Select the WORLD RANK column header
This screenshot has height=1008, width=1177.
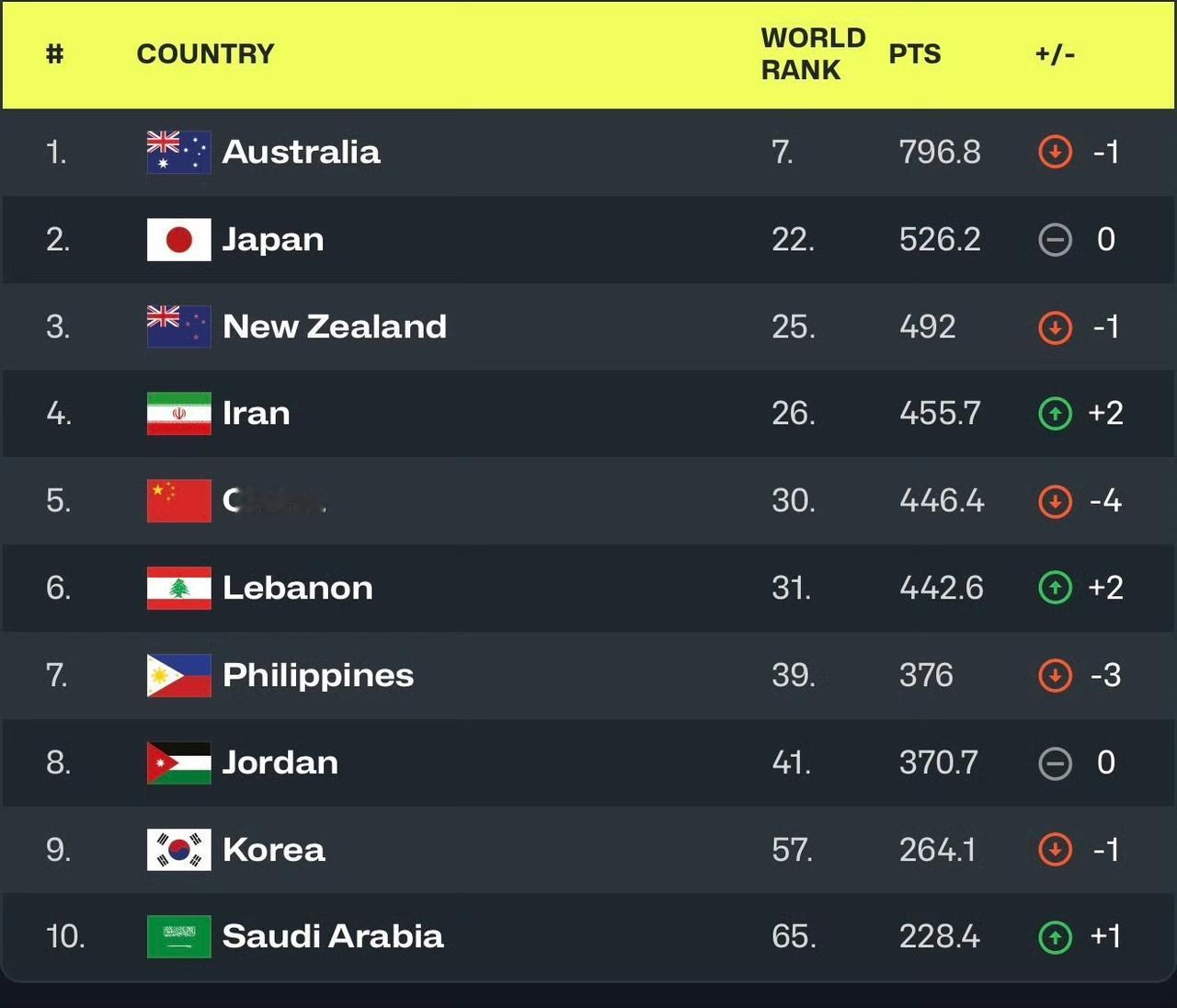click(x=813, y=54)
